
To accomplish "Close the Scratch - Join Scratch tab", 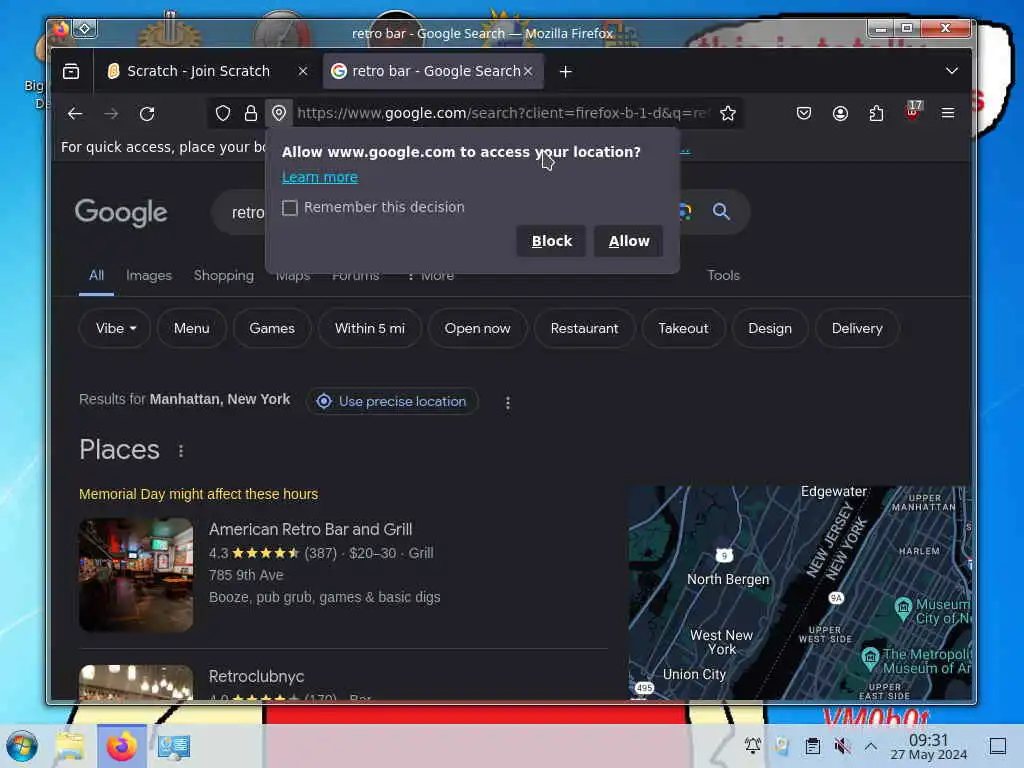I will (302, 71).
